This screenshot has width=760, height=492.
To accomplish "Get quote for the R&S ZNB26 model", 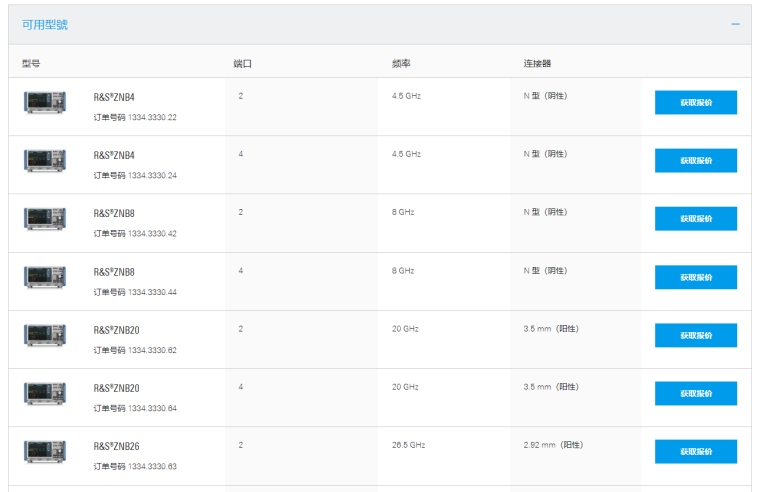I will tap(695, 451).
